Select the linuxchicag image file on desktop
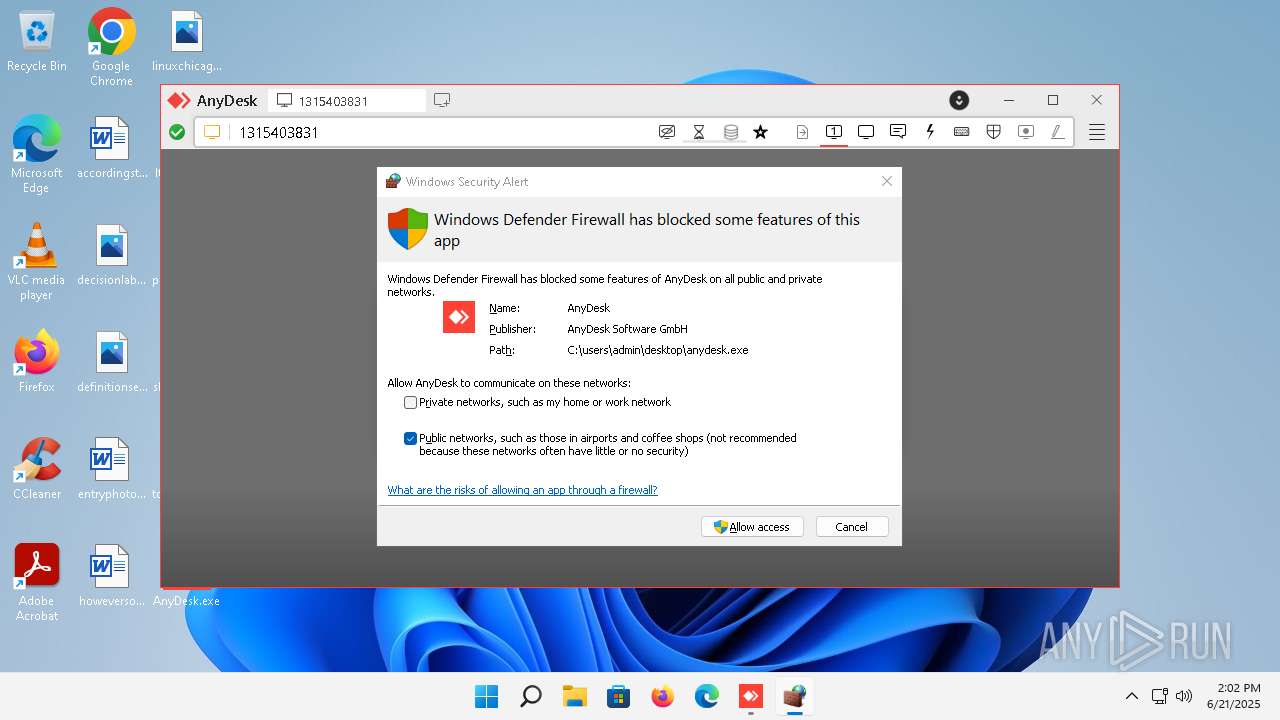Image resolution: width=1280 pixels, height=720 pixels. click(x=187, y=43)
